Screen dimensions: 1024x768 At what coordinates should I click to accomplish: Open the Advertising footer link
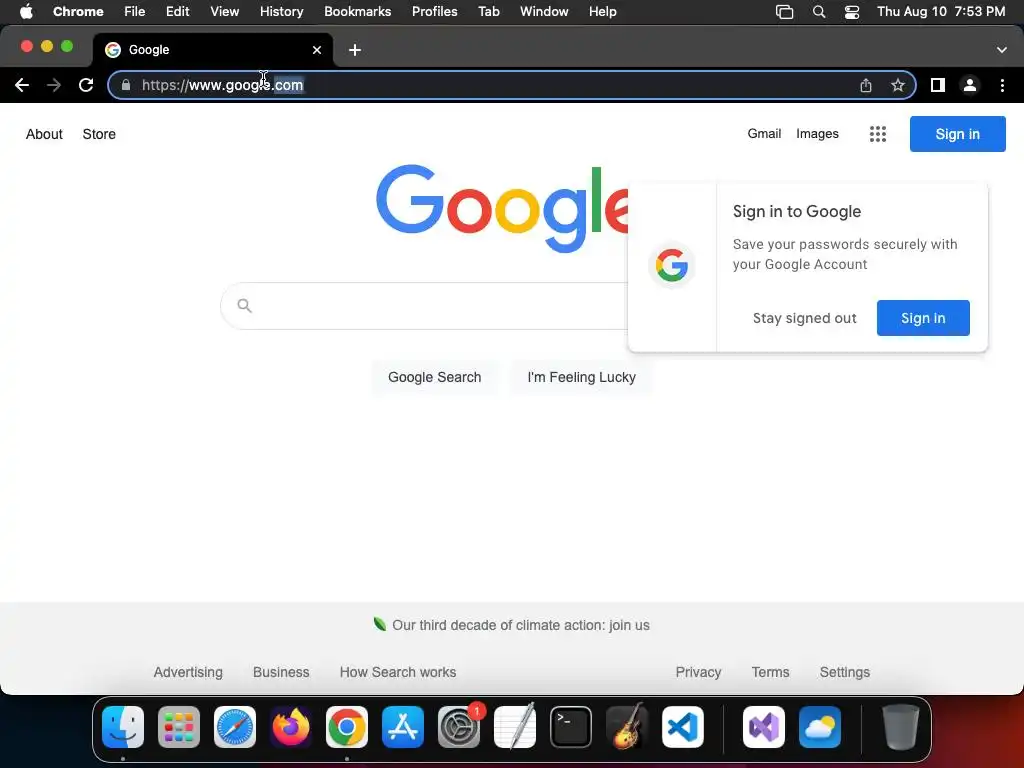[188, 672]
